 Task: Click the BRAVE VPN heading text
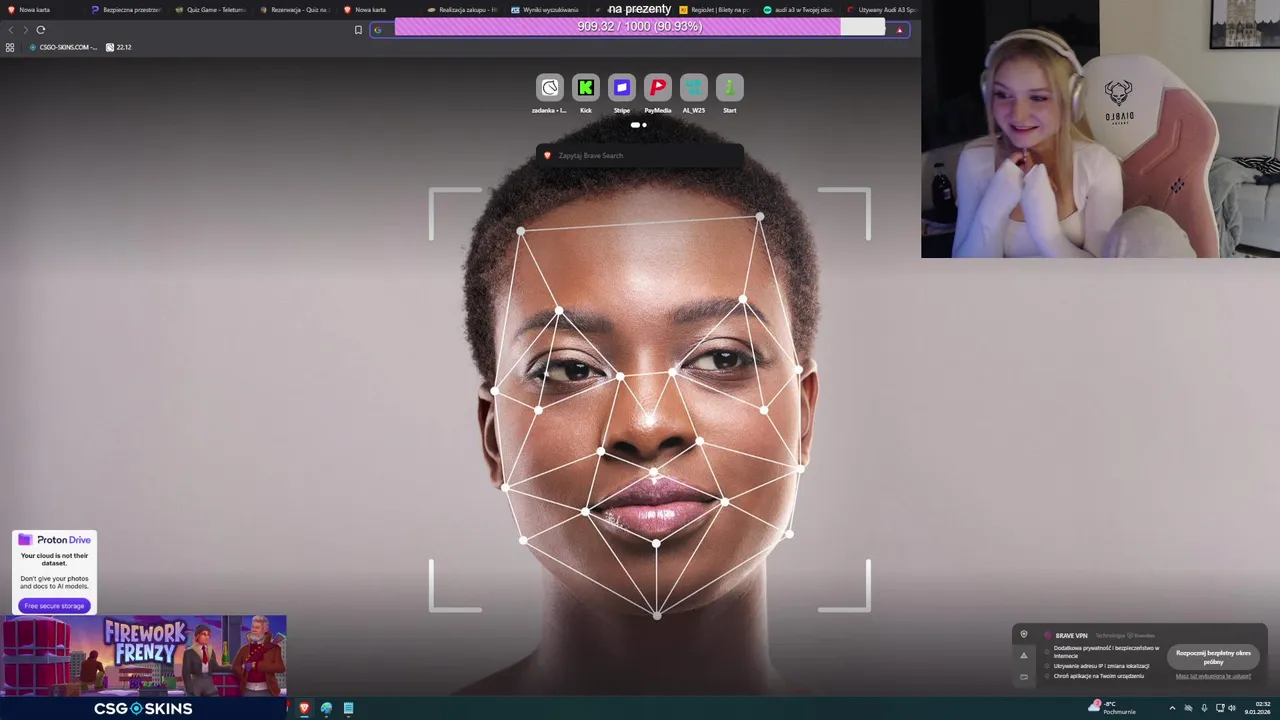point(1071,635)
